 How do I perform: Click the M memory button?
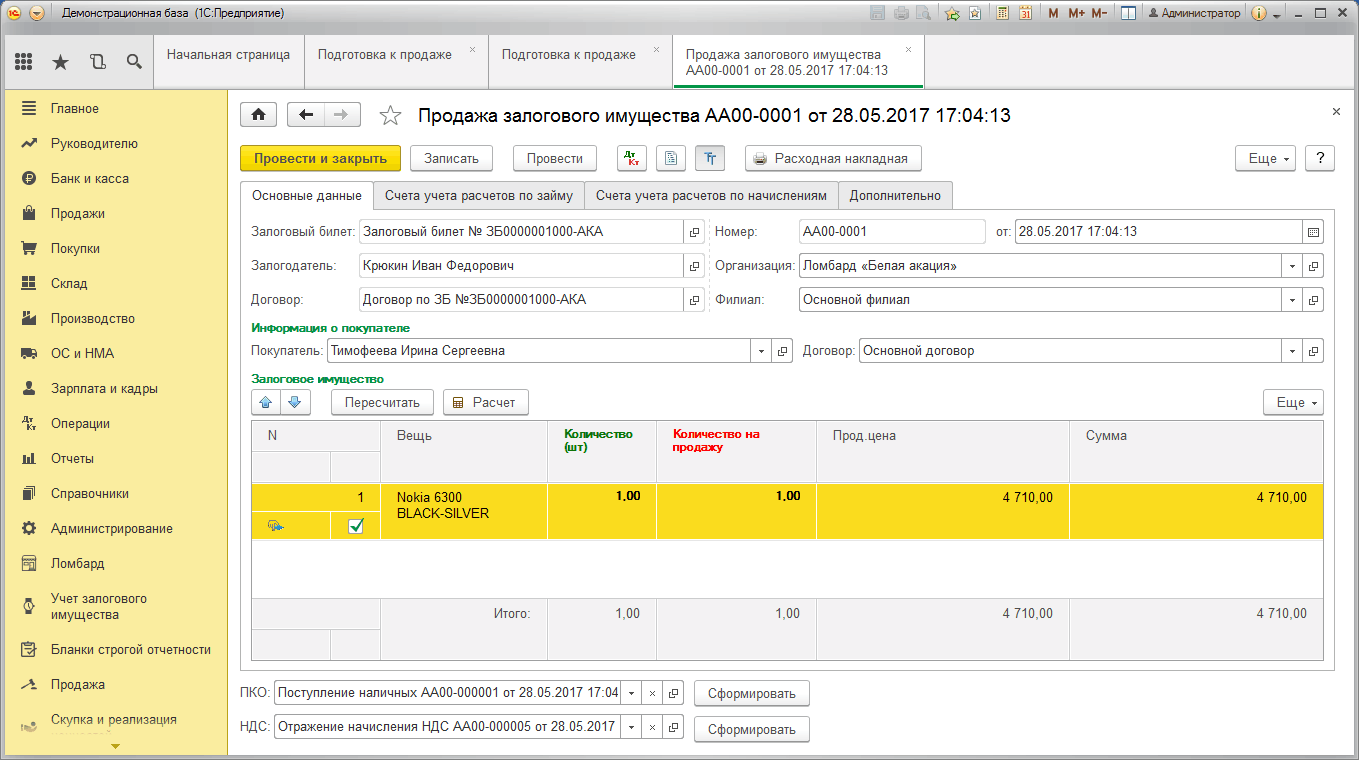click(x=1053, y=13)
